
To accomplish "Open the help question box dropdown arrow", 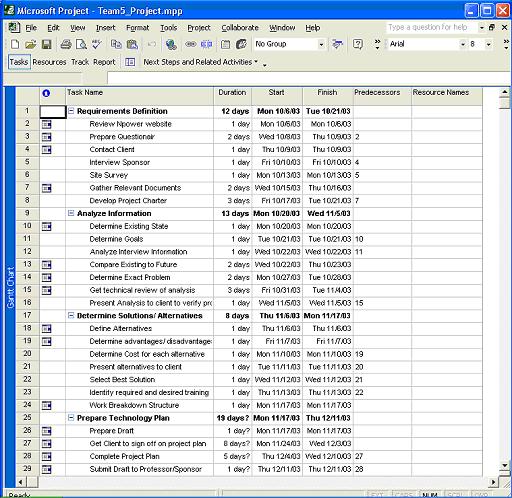I will (481, 28).
